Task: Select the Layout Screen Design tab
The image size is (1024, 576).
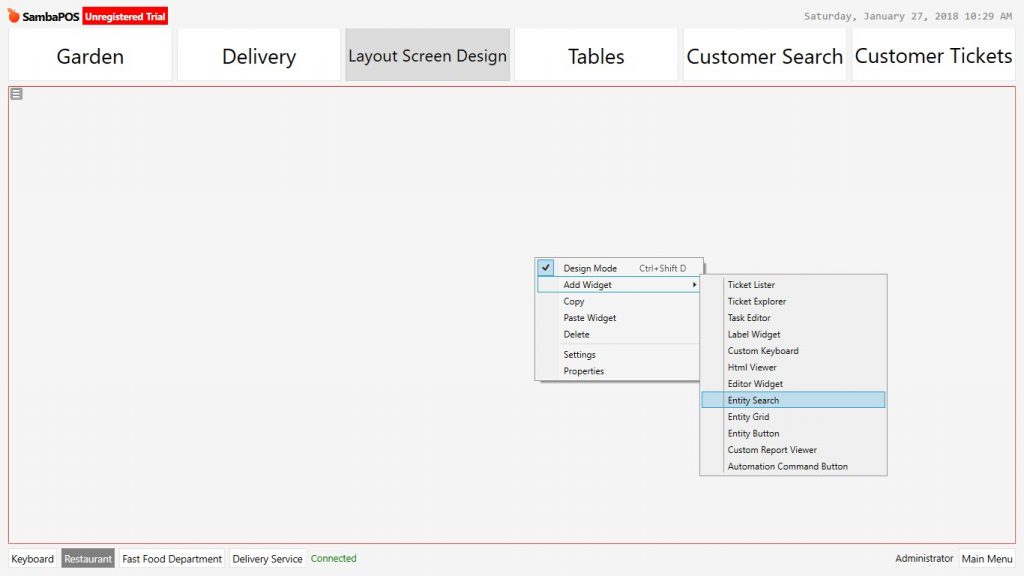Action: pyautogui.click(x=427, y=55)
